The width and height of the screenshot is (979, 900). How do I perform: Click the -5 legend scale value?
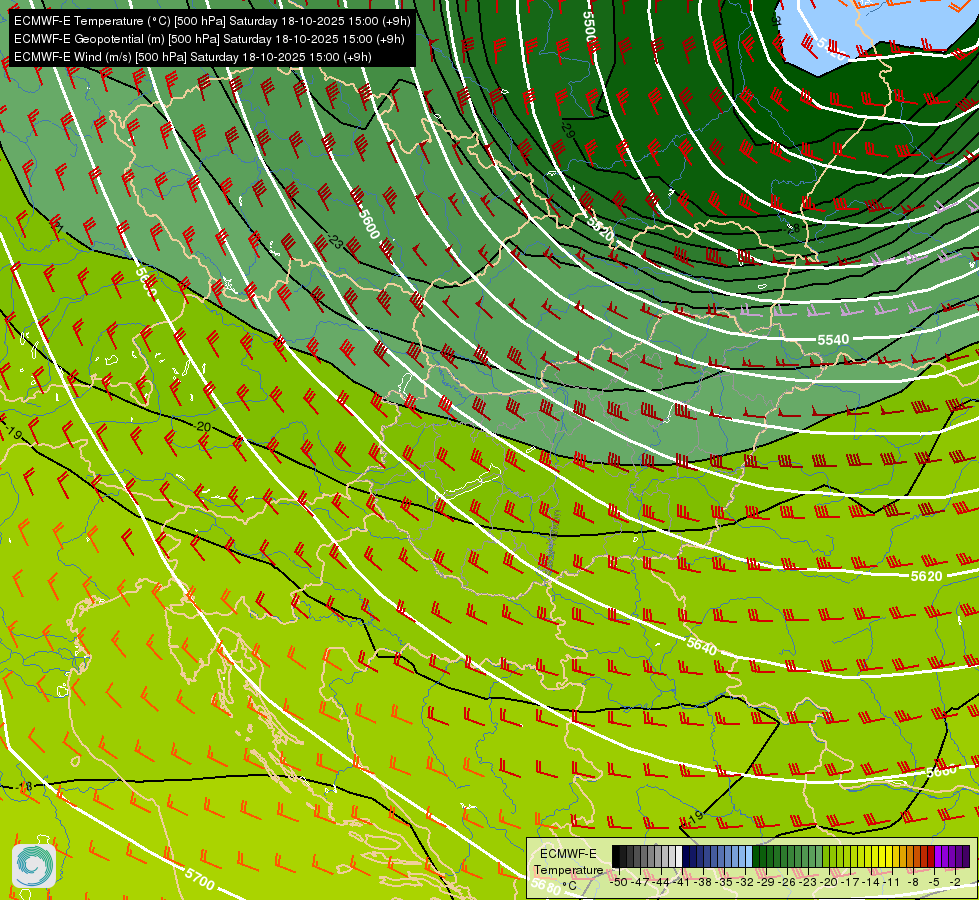click(x=934, y=882)
